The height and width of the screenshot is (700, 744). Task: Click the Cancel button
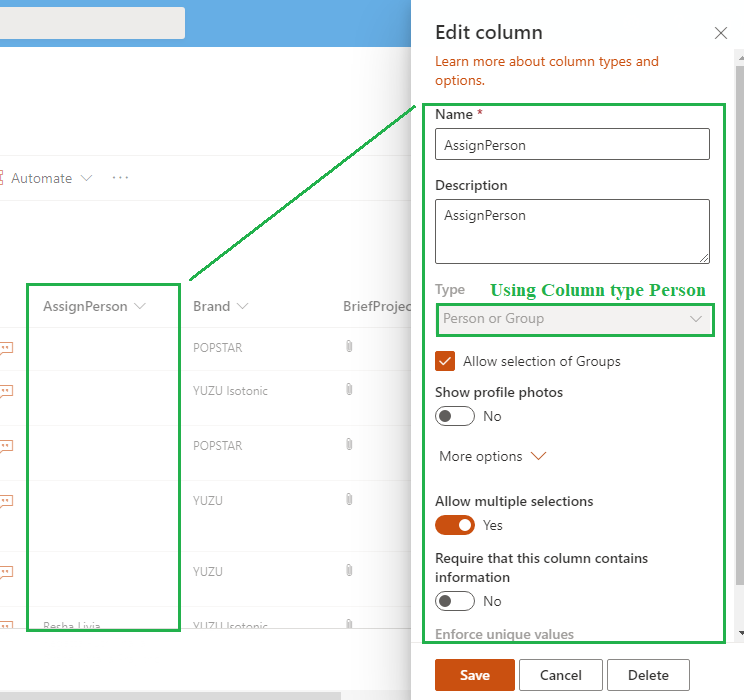click(x=560, y=675)
